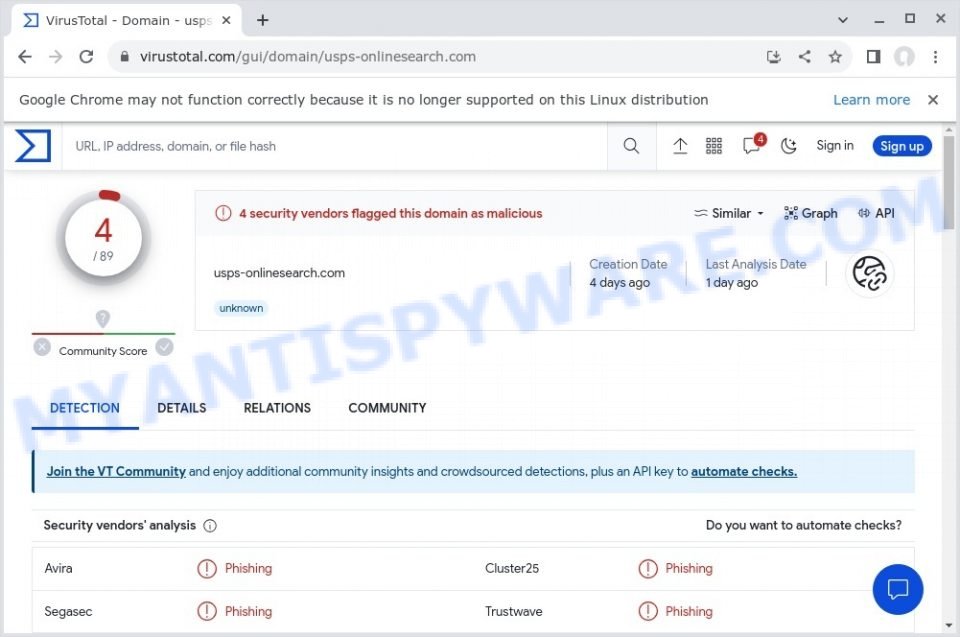Click the usps-onlinesearch.com domain name
960x637 pixels.
click(x=279, y=273)
